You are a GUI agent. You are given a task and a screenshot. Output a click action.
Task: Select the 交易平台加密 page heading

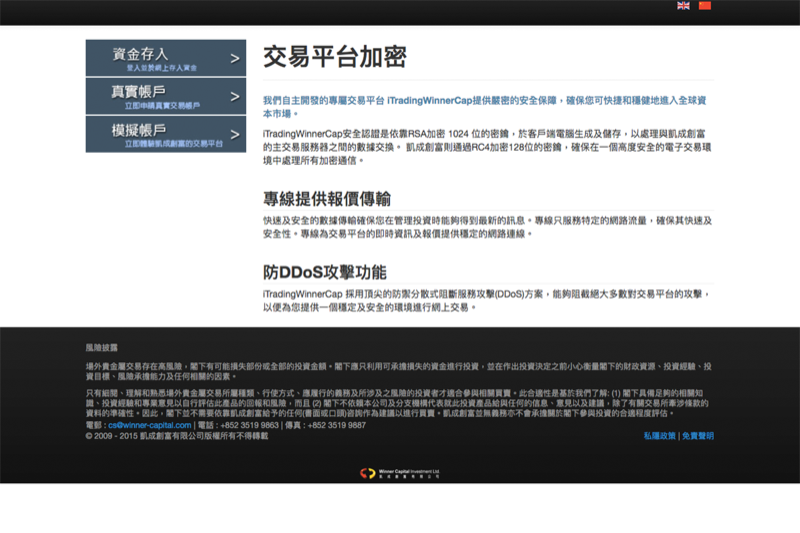point(335,57)
